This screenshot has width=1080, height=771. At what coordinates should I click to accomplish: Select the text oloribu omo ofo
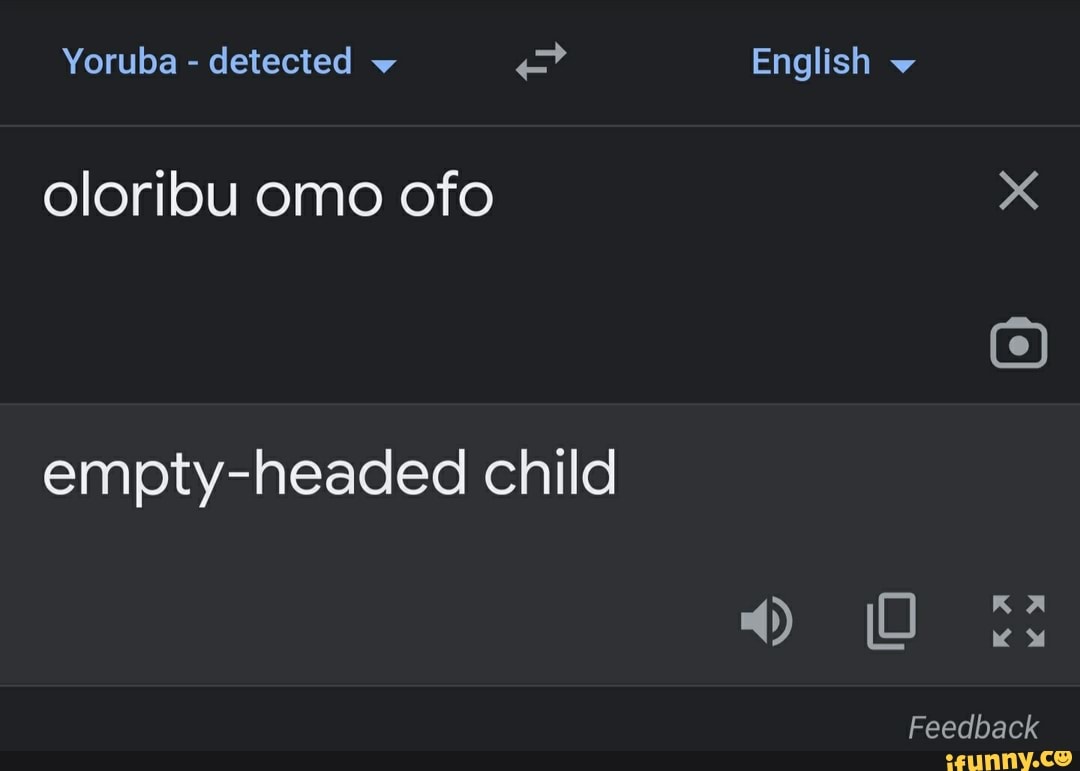click(x=268, y=196)
